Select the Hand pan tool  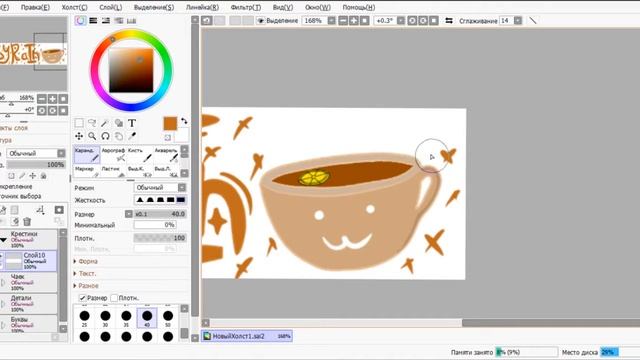[118, 136]
